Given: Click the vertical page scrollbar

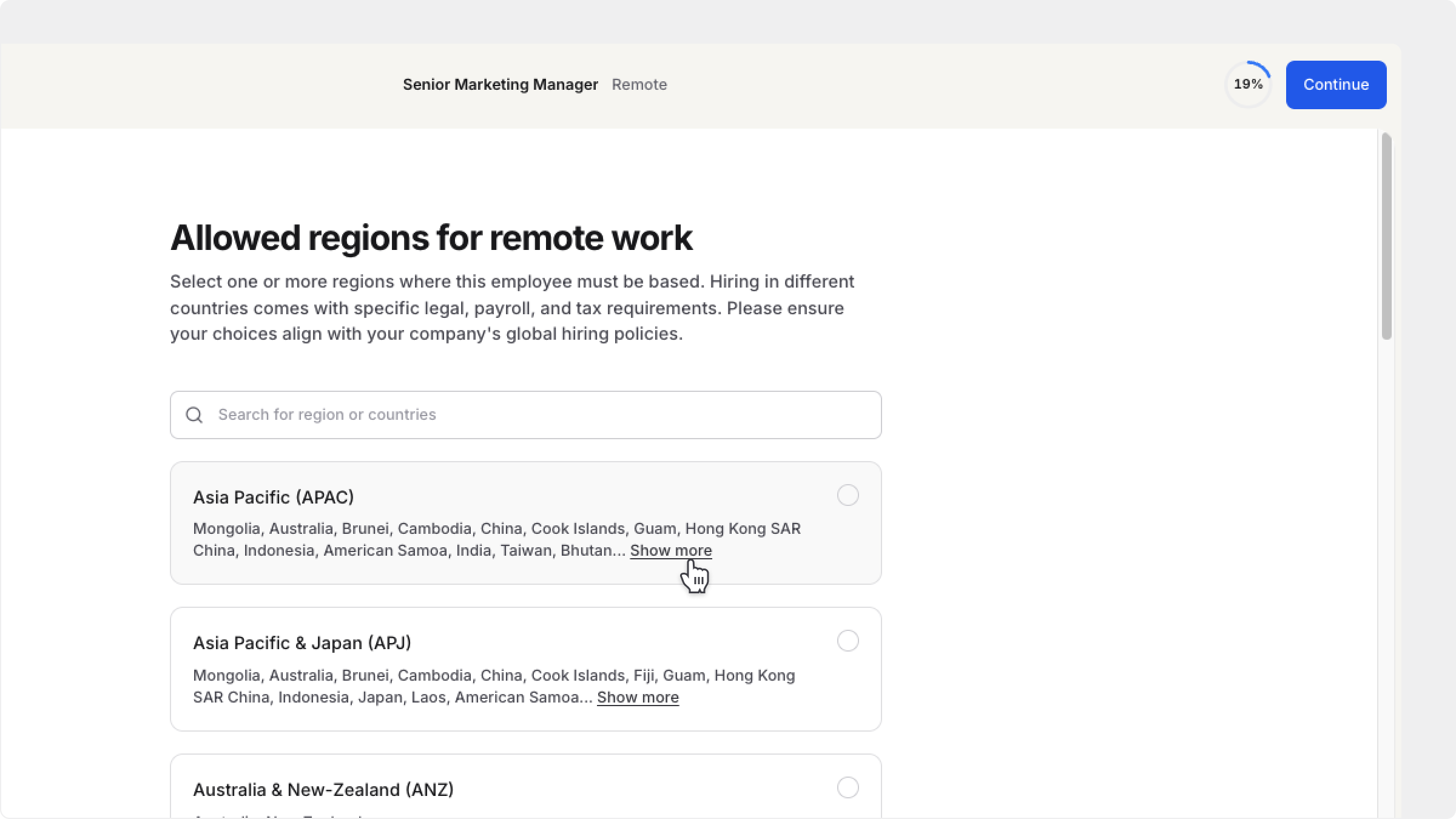Looking at the screenshot, I should (x=1386, y=237).
